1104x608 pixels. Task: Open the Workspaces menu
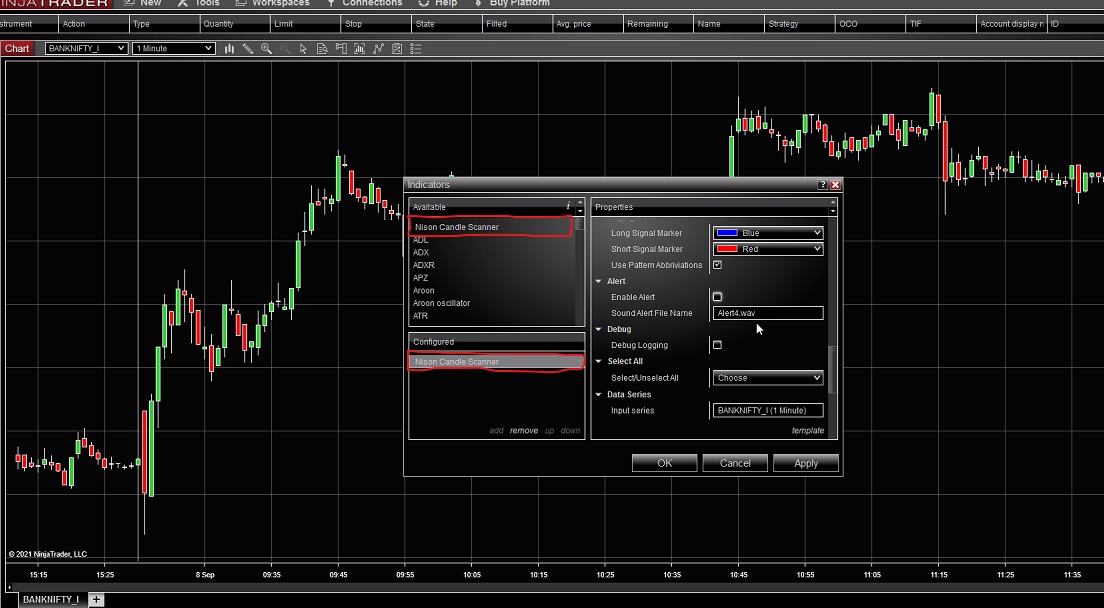point(272,3)
